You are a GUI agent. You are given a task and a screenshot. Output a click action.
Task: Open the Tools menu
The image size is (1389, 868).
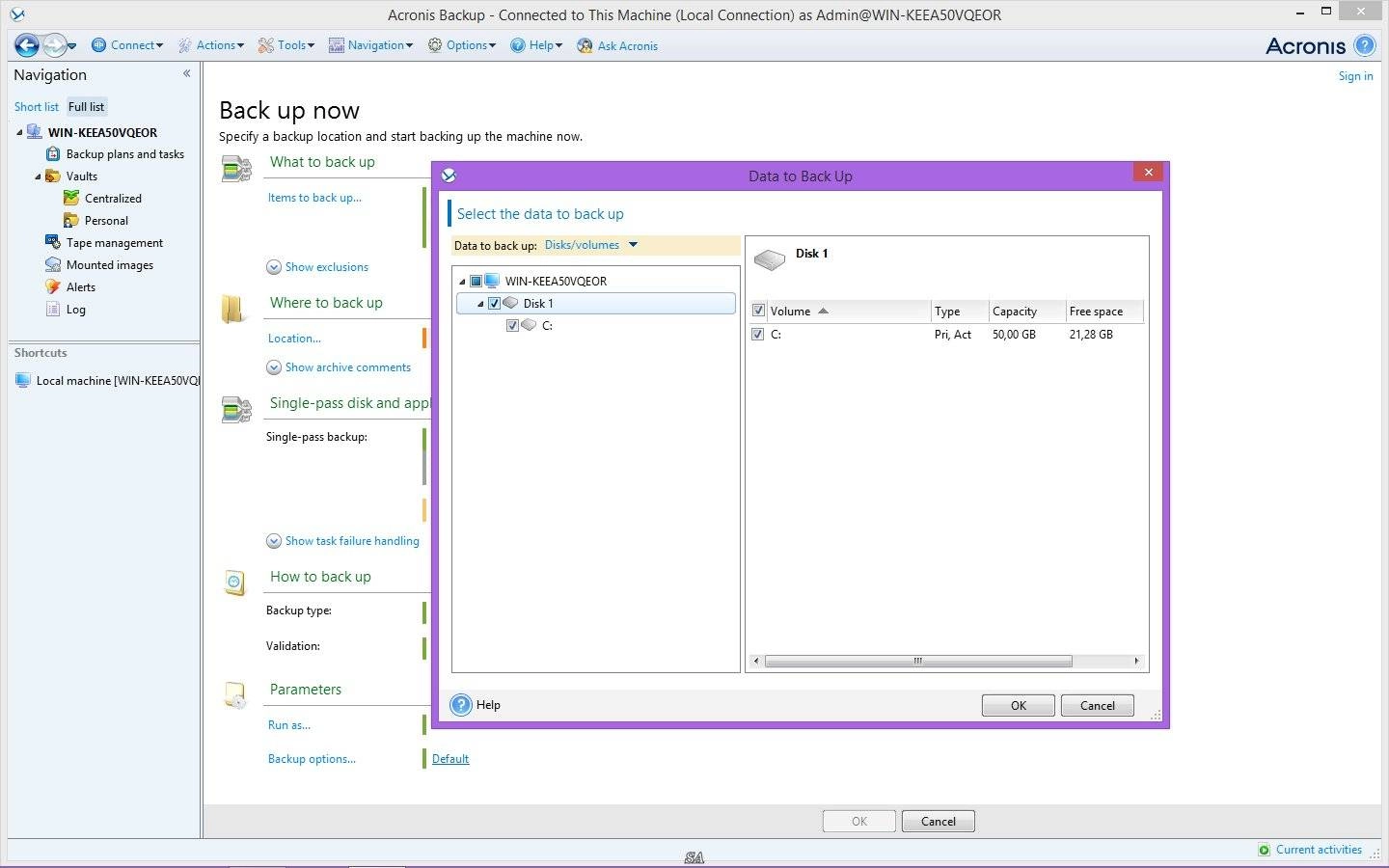point(286,45)
